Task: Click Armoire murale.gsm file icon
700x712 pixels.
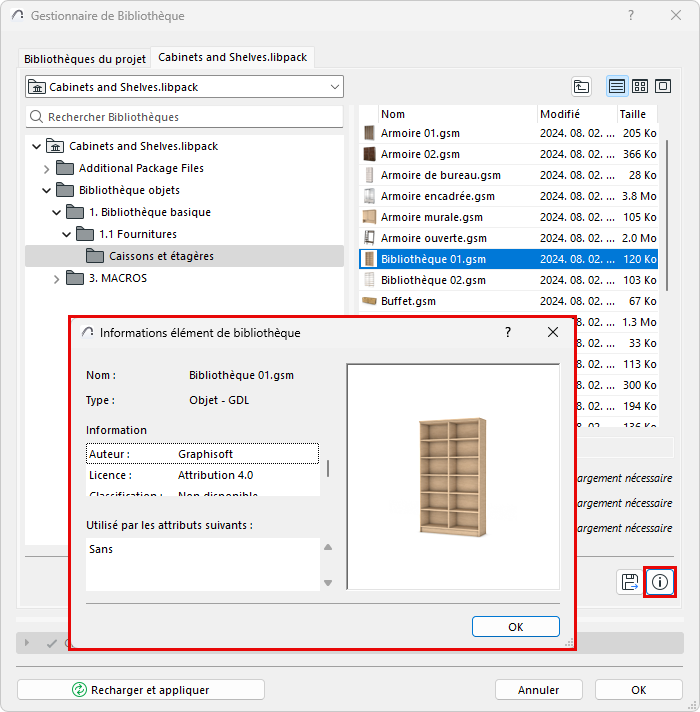Action: click(x=369, y=217)
